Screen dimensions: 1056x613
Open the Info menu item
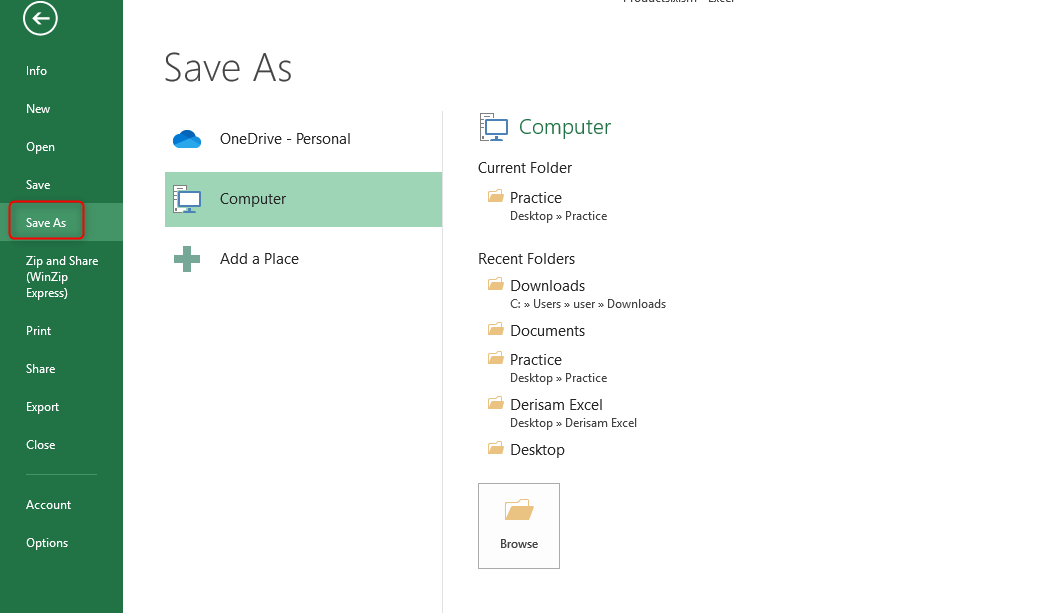tap(37, 71)
